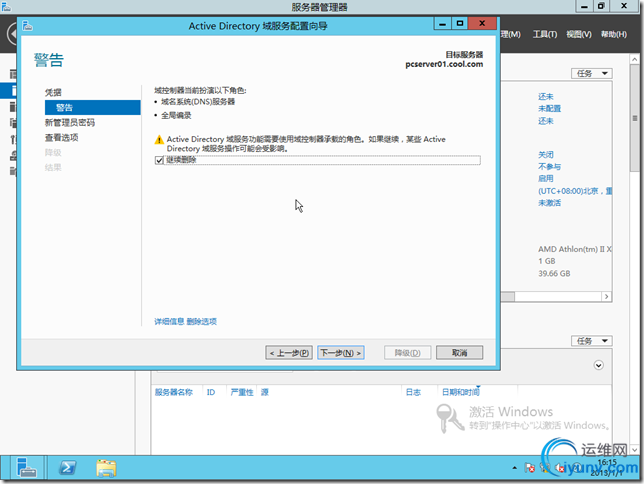Viewport: 644px width, 484px height.
Task: Click 下一步(N) button in the wizard
Action: click(340, 353)
